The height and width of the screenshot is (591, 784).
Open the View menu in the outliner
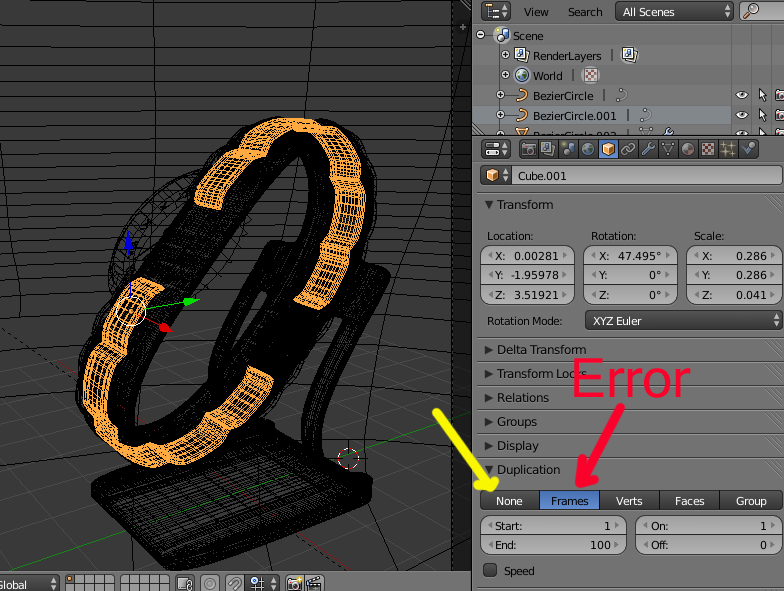point(536,12)
